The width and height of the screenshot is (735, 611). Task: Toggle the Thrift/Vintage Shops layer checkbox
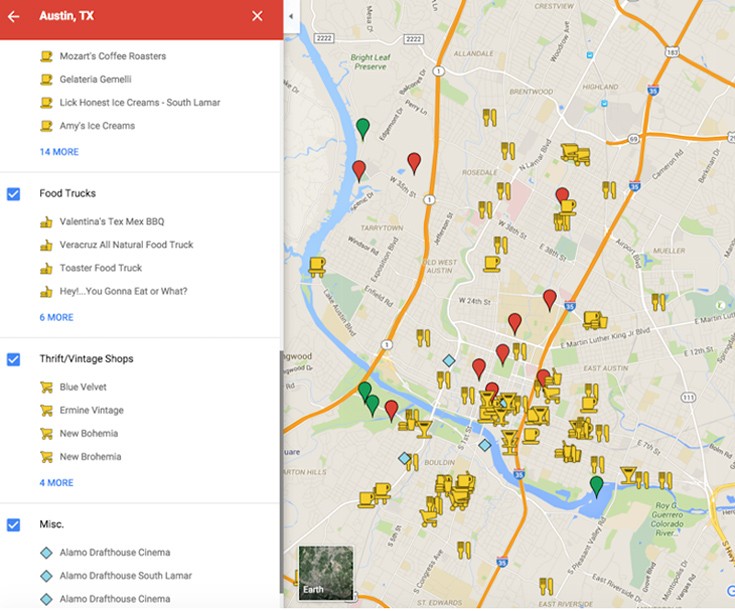point(14,359)
